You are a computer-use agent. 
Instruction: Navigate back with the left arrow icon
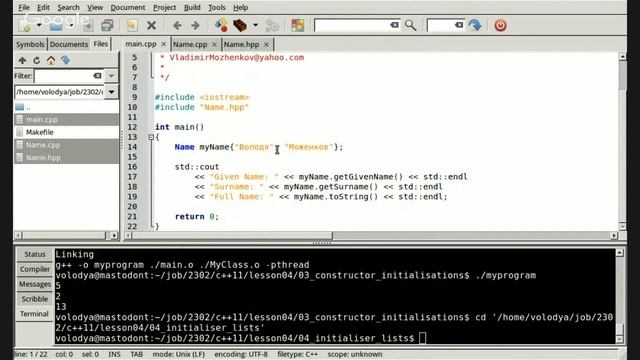click(177, 26)
